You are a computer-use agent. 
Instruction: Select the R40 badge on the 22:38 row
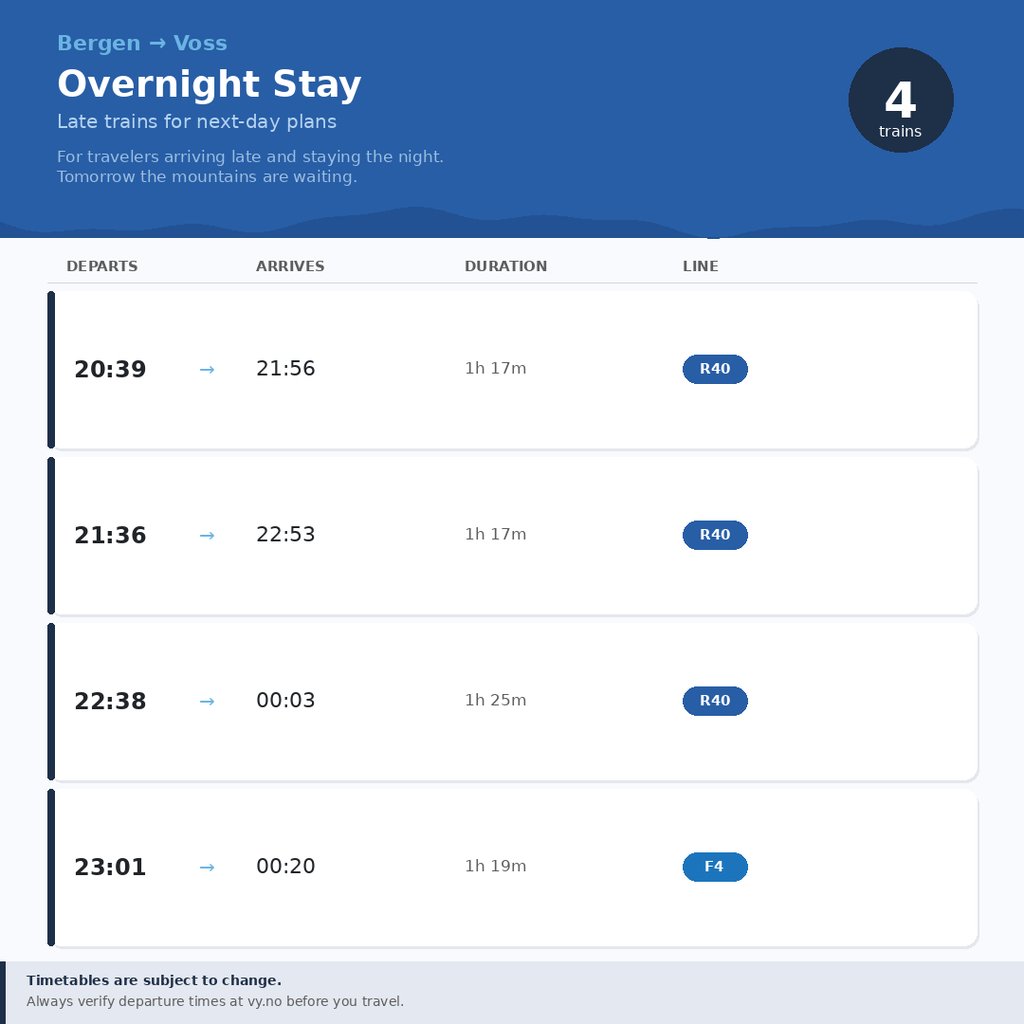pos(715,701)
